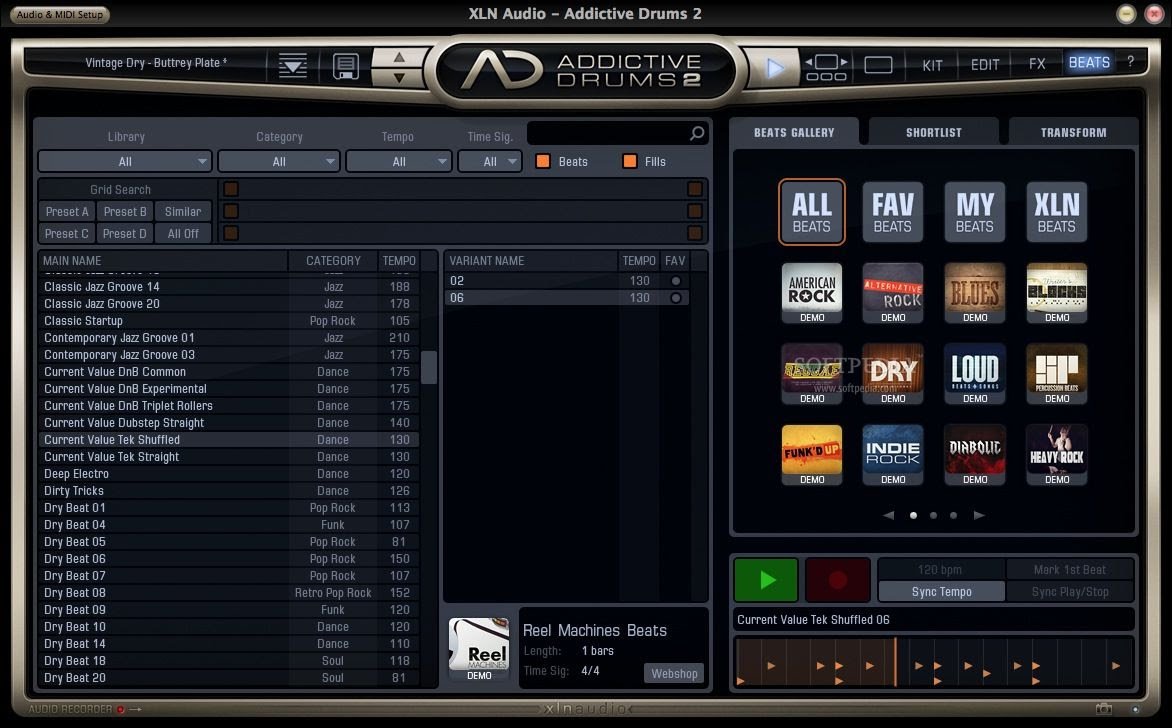Open the Library dropdown
This screenshot has height=728, width=1172.
click(125, 161)
